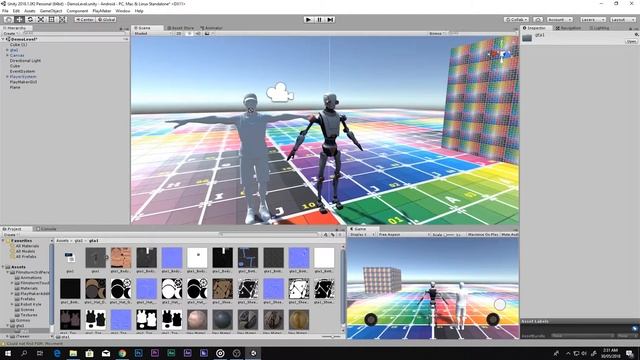The width and height of the screenshot is (640, 360).
Task: Click right virtual joystick in Game view
Action: [493, 319]
